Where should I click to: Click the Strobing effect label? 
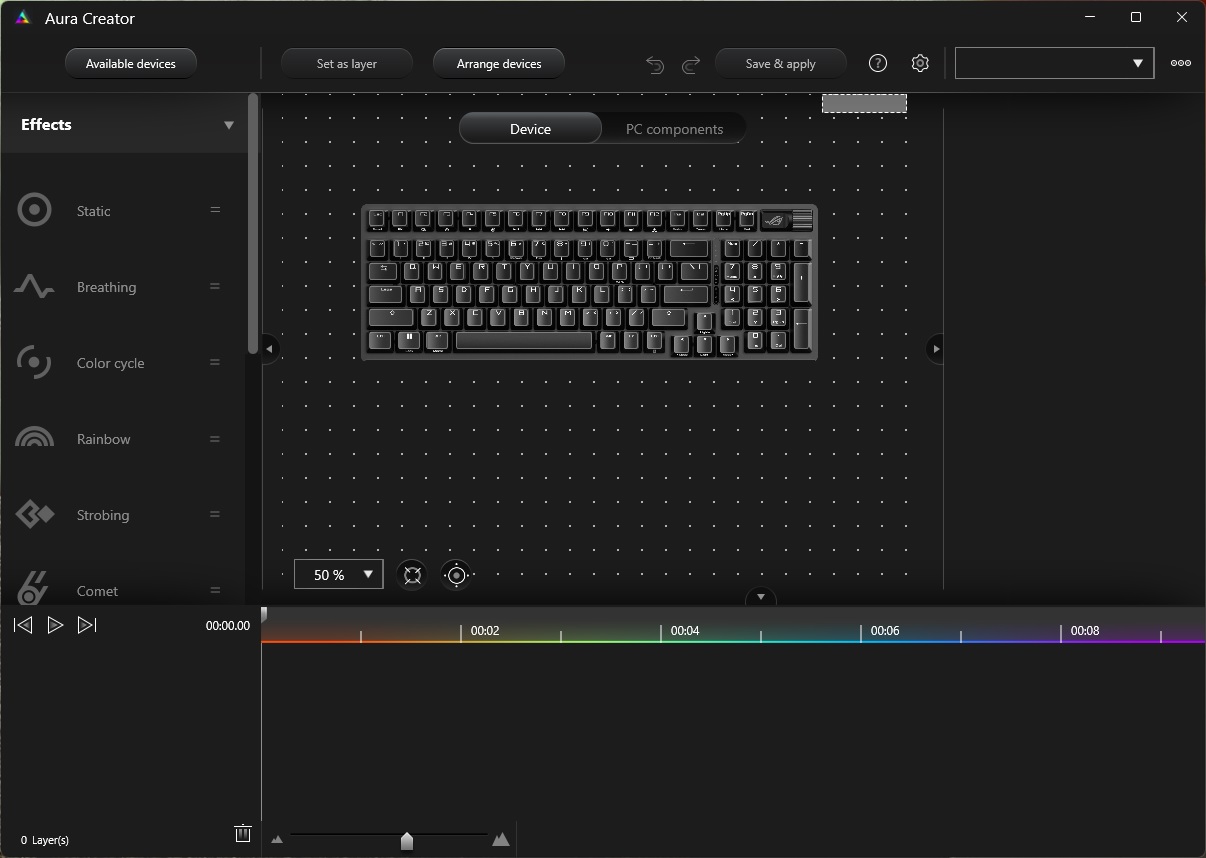[103, 515]
